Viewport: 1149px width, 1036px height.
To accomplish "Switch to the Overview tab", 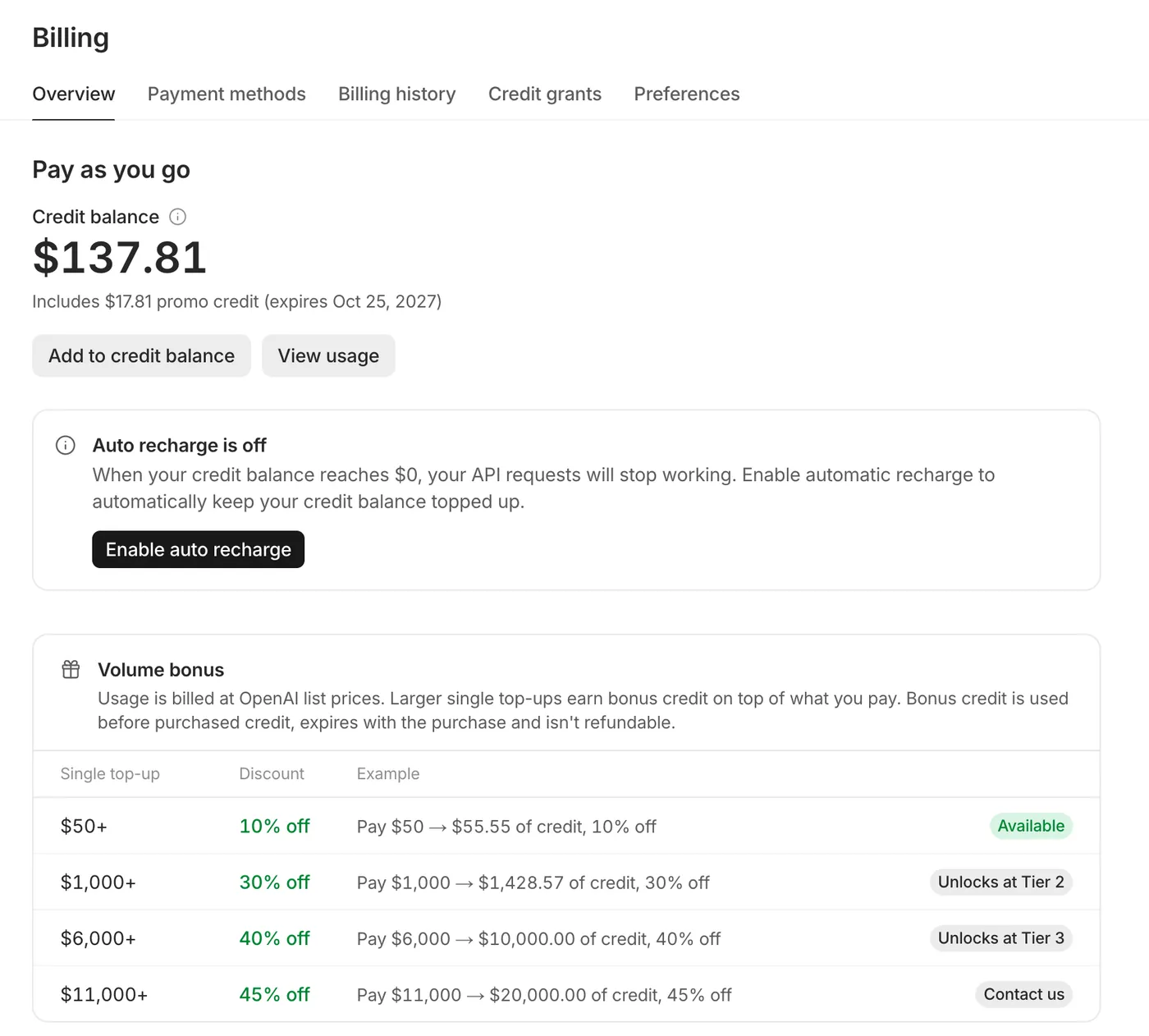I will point(74,94).
